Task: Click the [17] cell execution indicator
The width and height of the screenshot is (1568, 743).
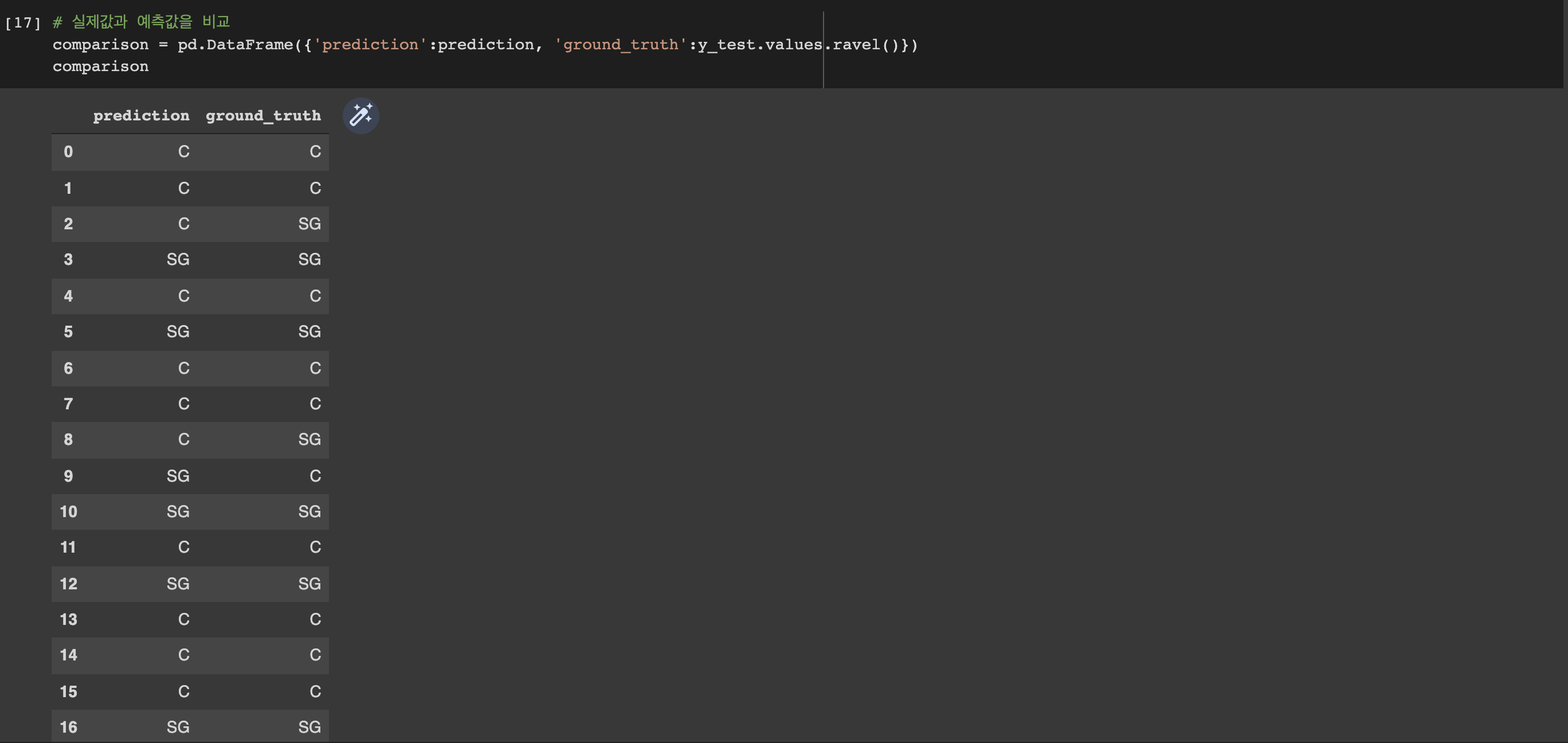Action: 22,22
